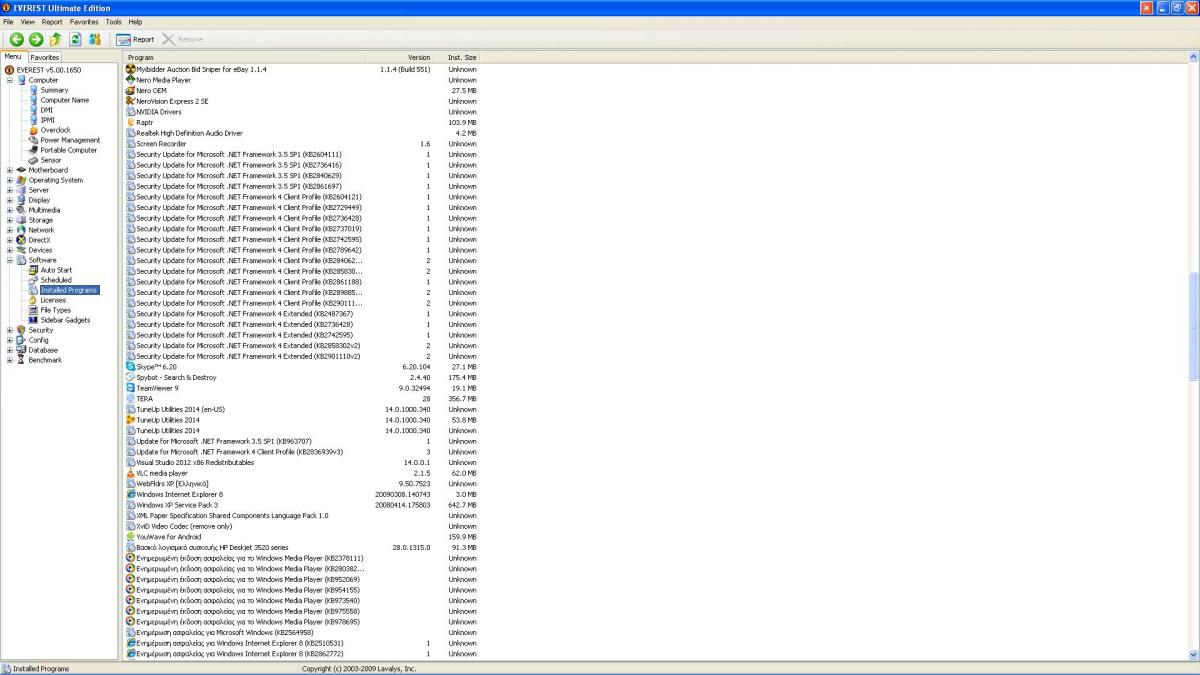This screenshot has width=1200, height=675.
Task: Open Auto Start under Software
Action: click(x=56, y=270)
